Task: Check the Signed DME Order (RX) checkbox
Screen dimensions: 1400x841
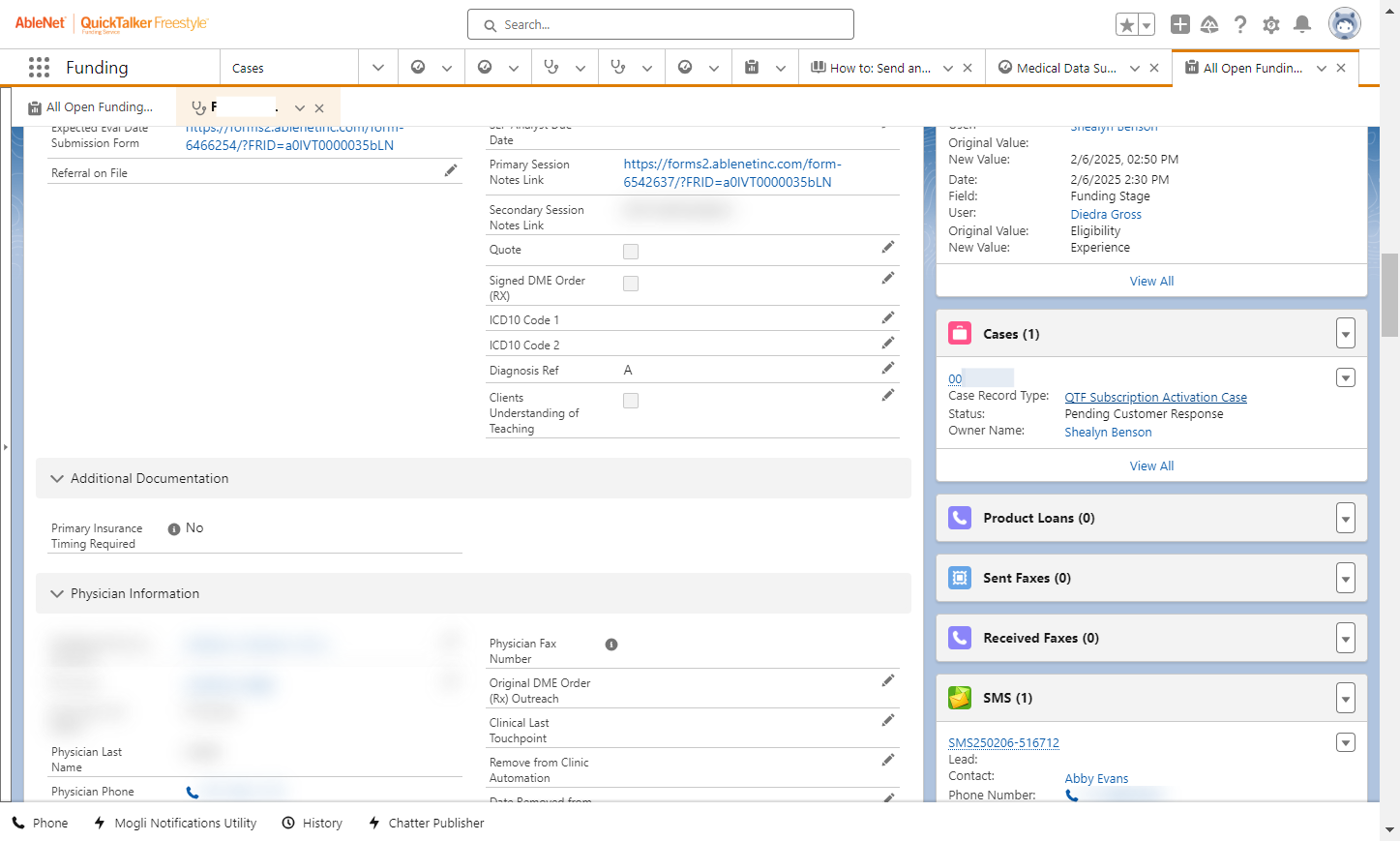Action: click(631, 284)
